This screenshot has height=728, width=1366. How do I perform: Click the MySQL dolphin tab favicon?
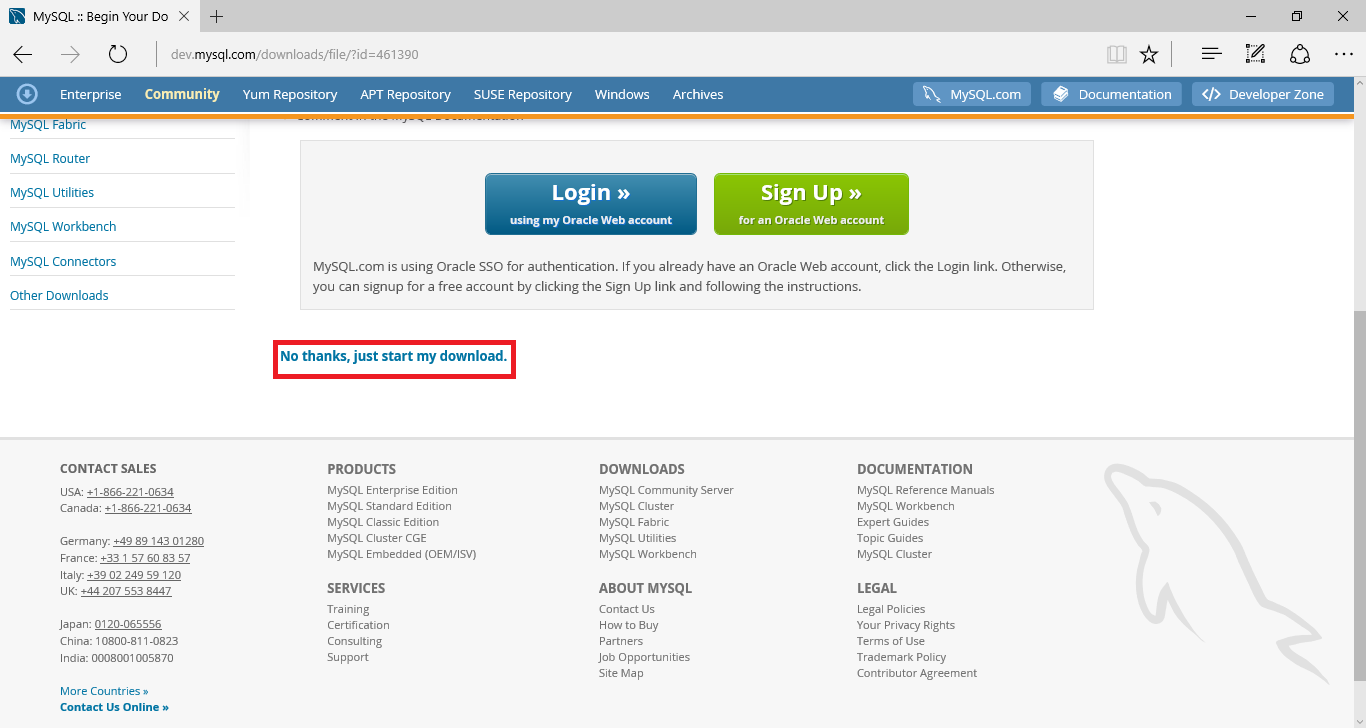[x=17, y=16]
